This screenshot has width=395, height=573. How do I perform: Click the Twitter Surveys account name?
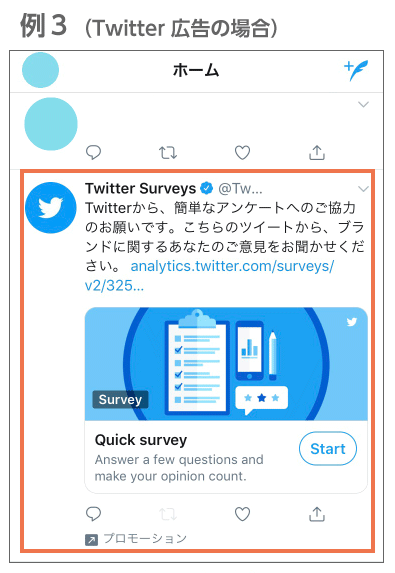click(141, 189)
